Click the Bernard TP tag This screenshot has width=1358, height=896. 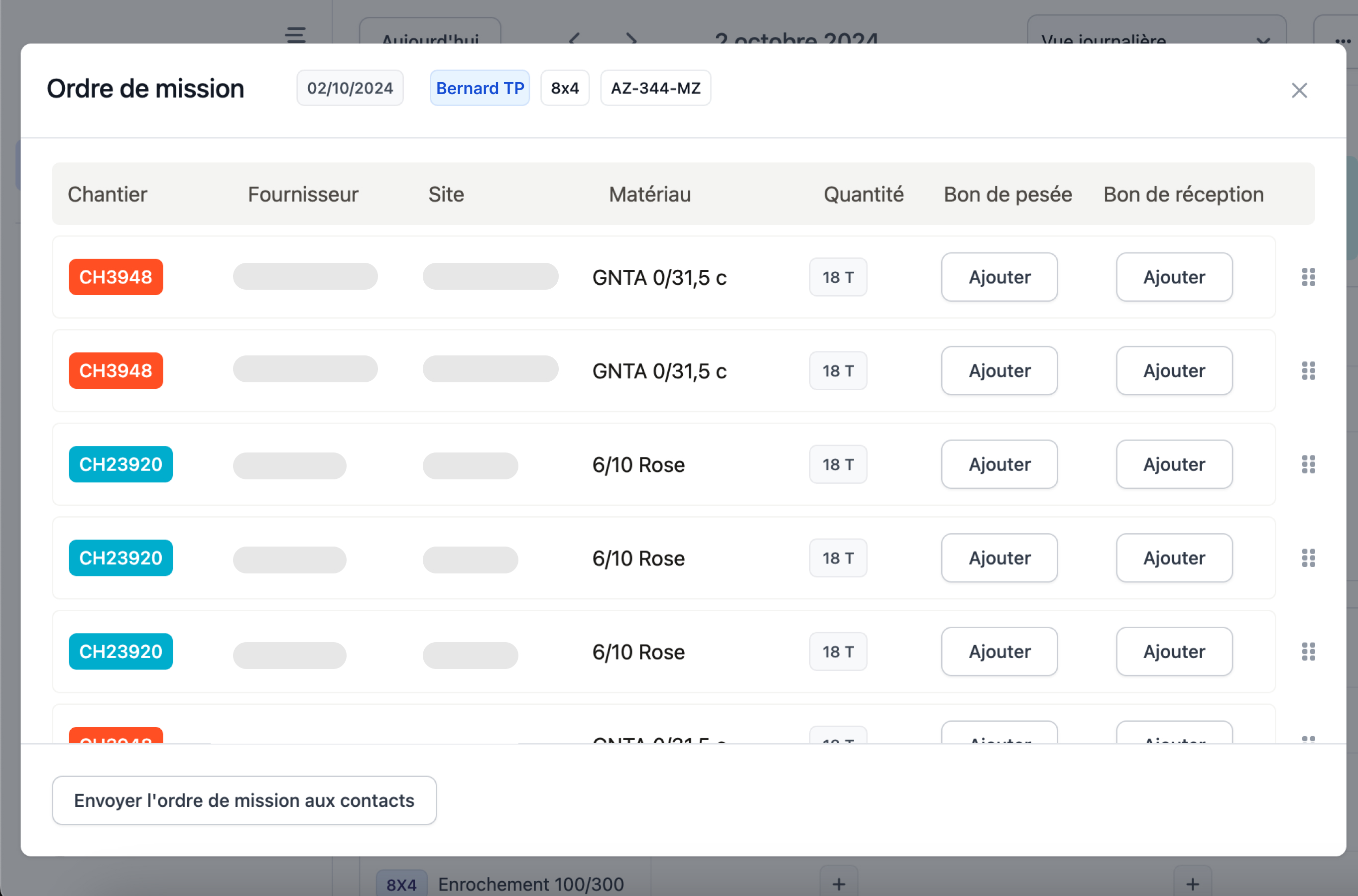pos(480,88)
